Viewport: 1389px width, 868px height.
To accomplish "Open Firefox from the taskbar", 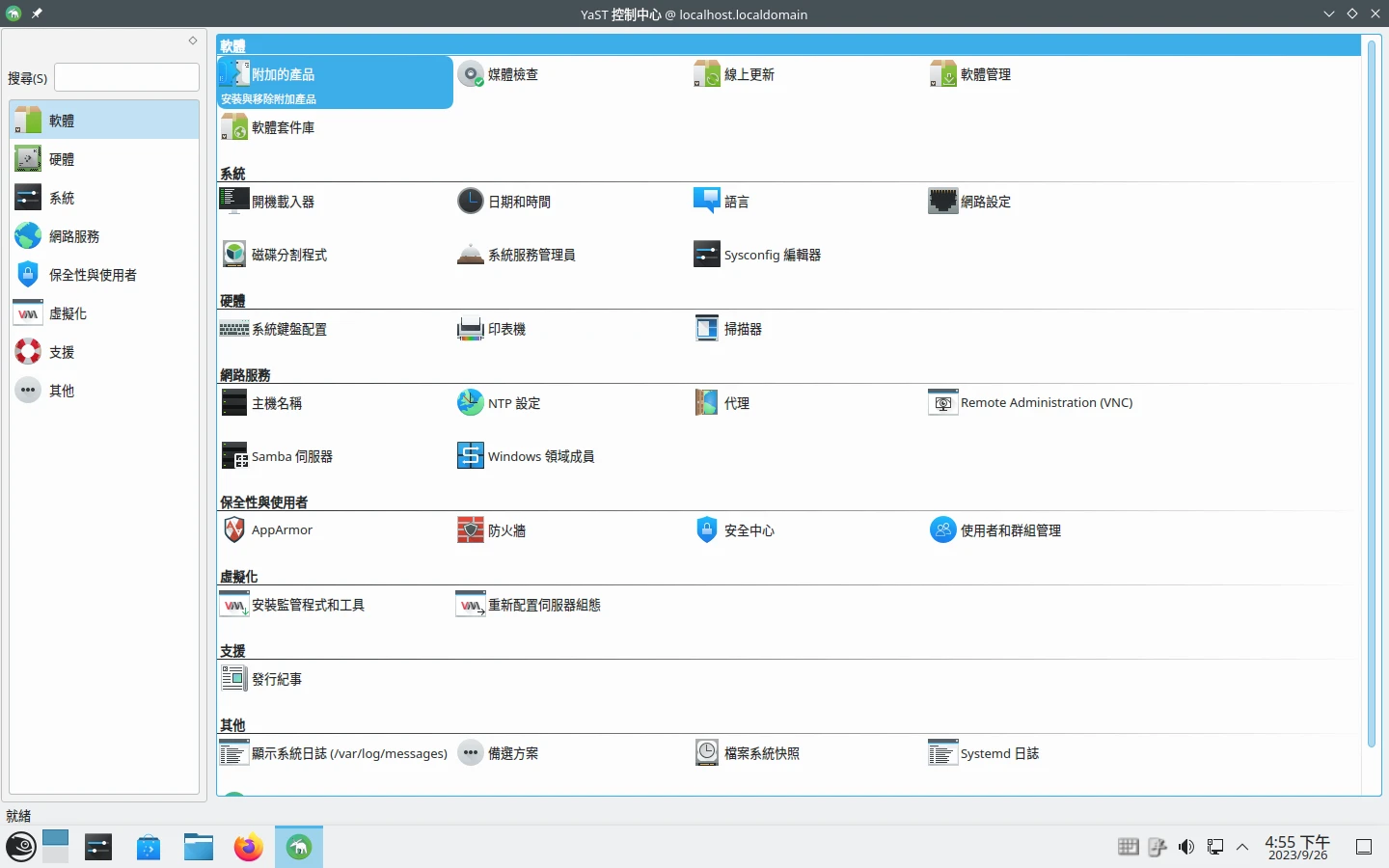I will [x=248, y=847].
